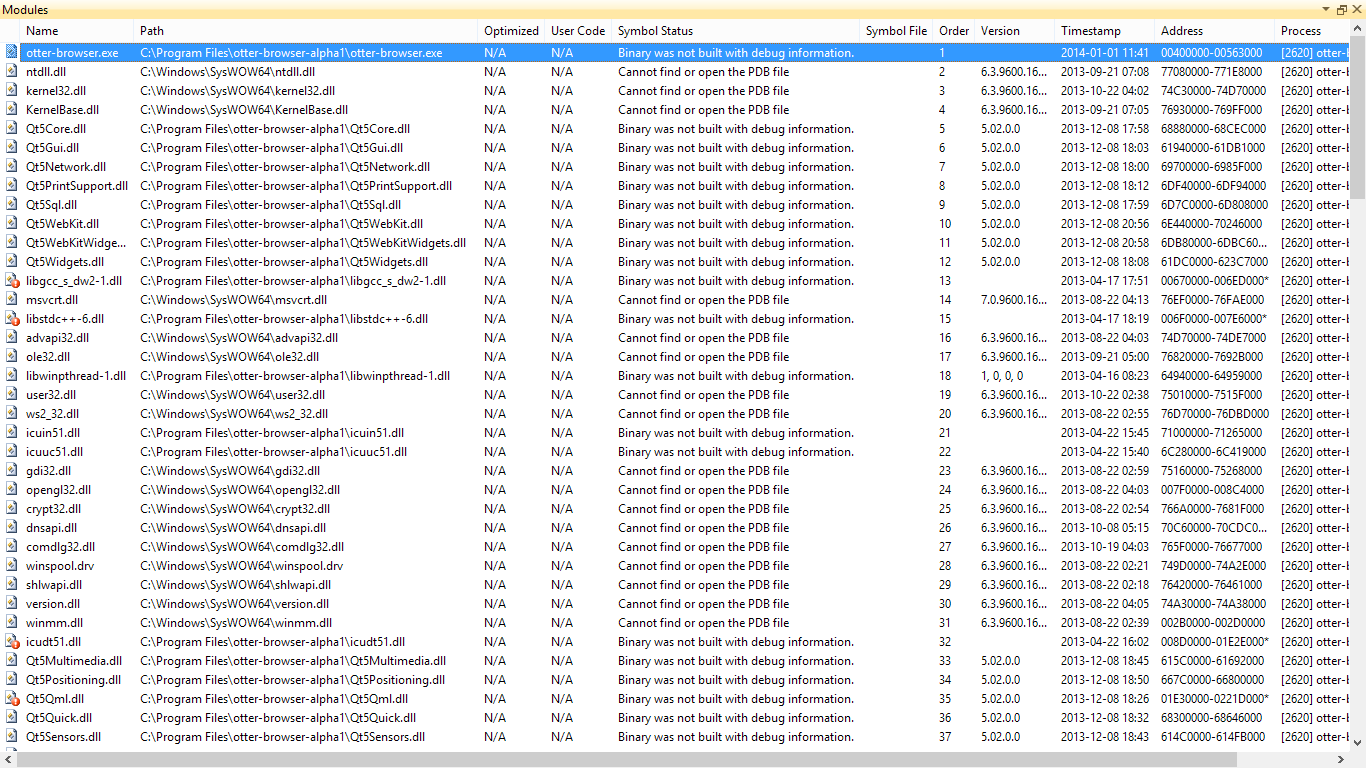Click the otter-browser.exe module icon
Viewport: 1366px width, 768px height.
[x=12, y=53]
